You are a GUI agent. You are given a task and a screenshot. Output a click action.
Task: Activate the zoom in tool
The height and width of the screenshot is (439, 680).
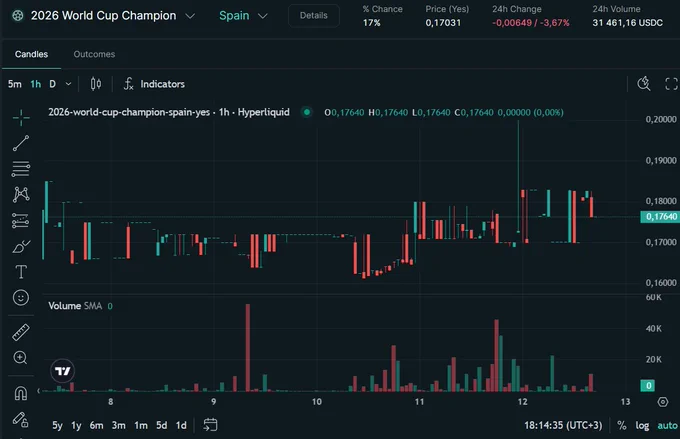pyautogui.click(x=20, y=357)
